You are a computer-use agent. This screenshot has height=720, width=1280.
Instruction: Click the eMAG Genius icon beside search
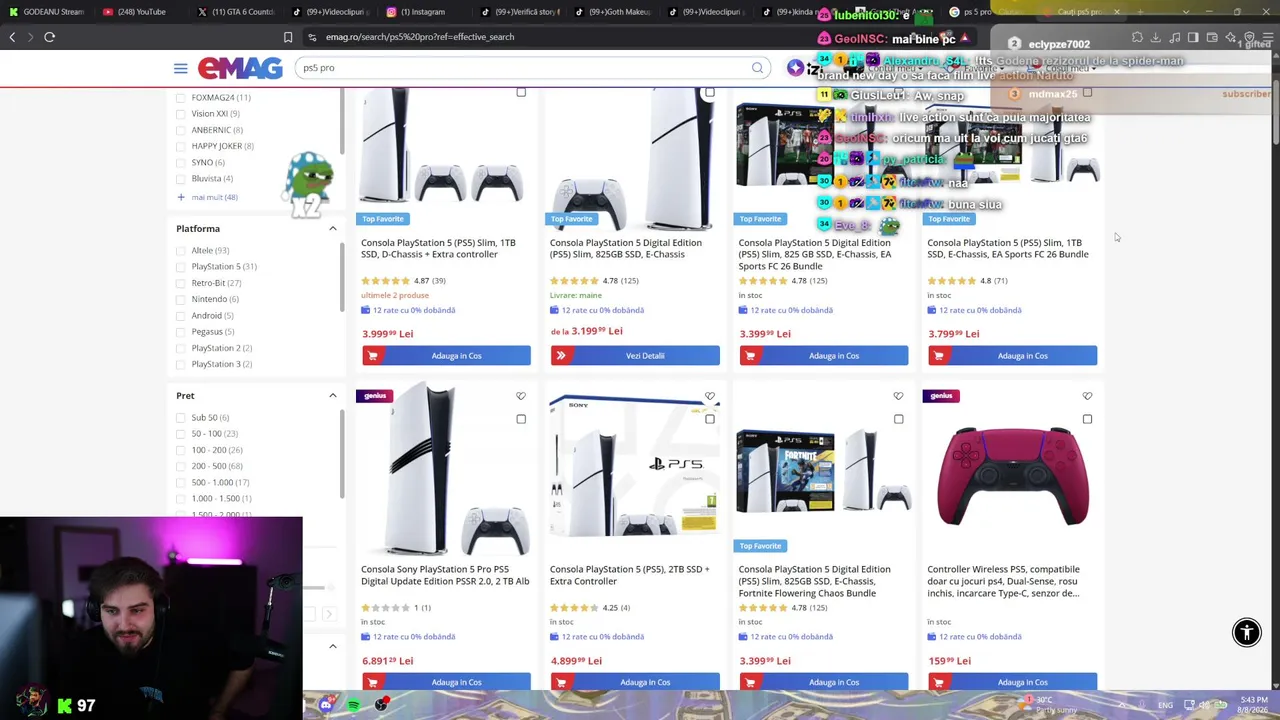pyautogui.click(x=795, y=68)
